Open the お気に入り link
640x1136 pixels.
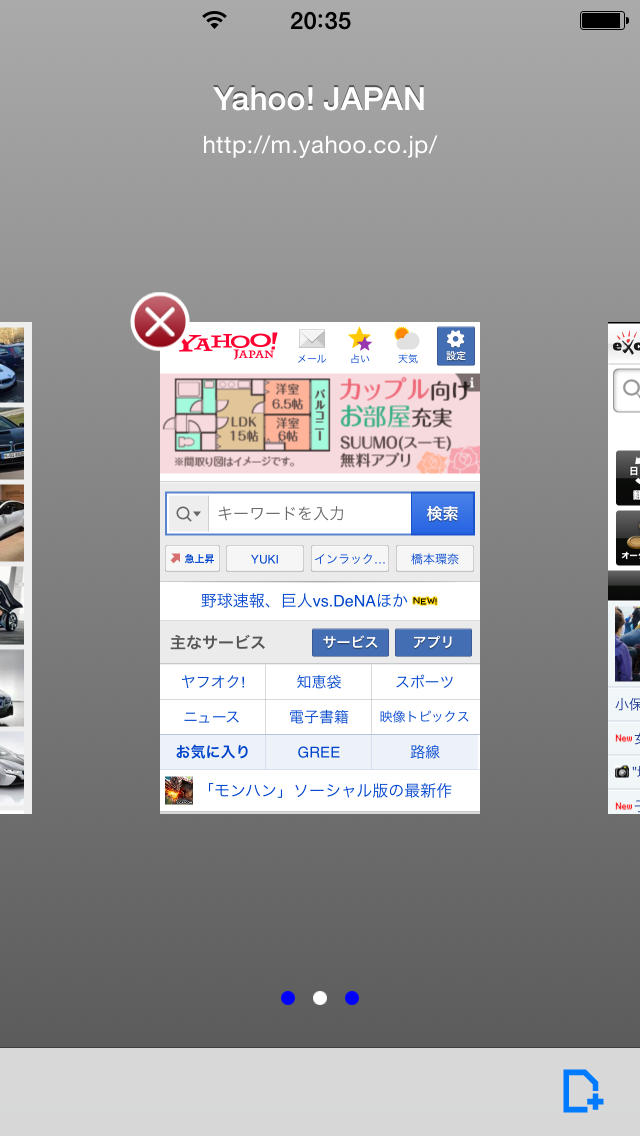pos(212,752)
